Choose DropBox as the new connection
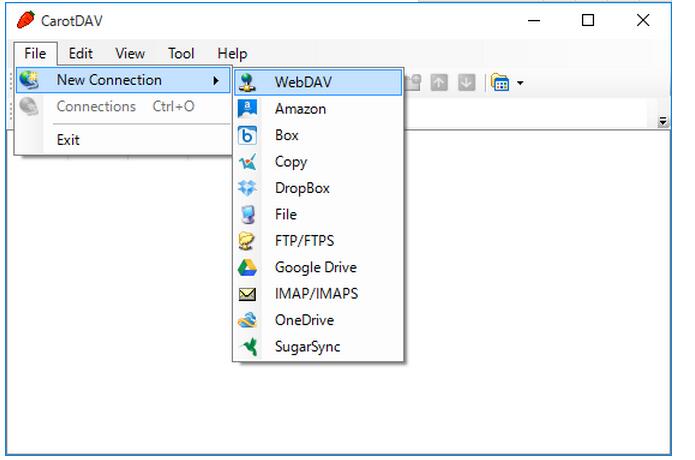Image resolution: width=695 pixels, height=460 pixels. (302, 188)
